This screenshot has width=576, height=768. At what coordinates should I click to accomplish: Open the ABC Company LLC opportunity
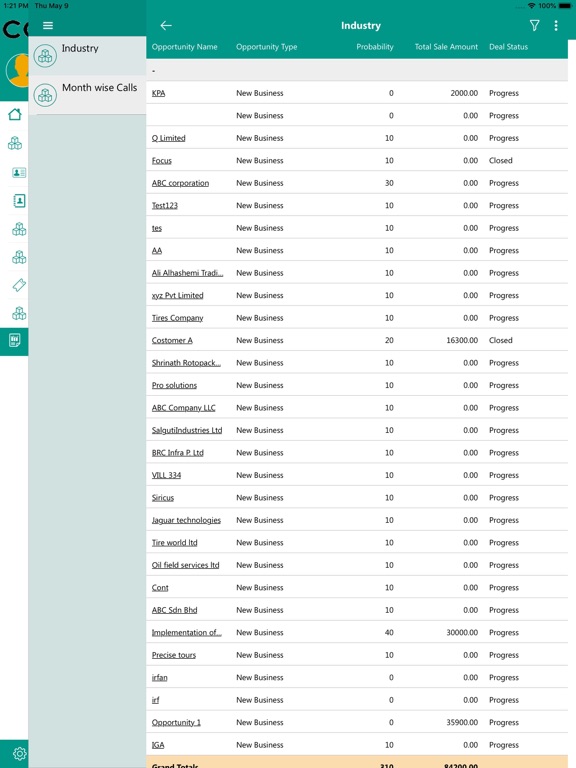184,408
